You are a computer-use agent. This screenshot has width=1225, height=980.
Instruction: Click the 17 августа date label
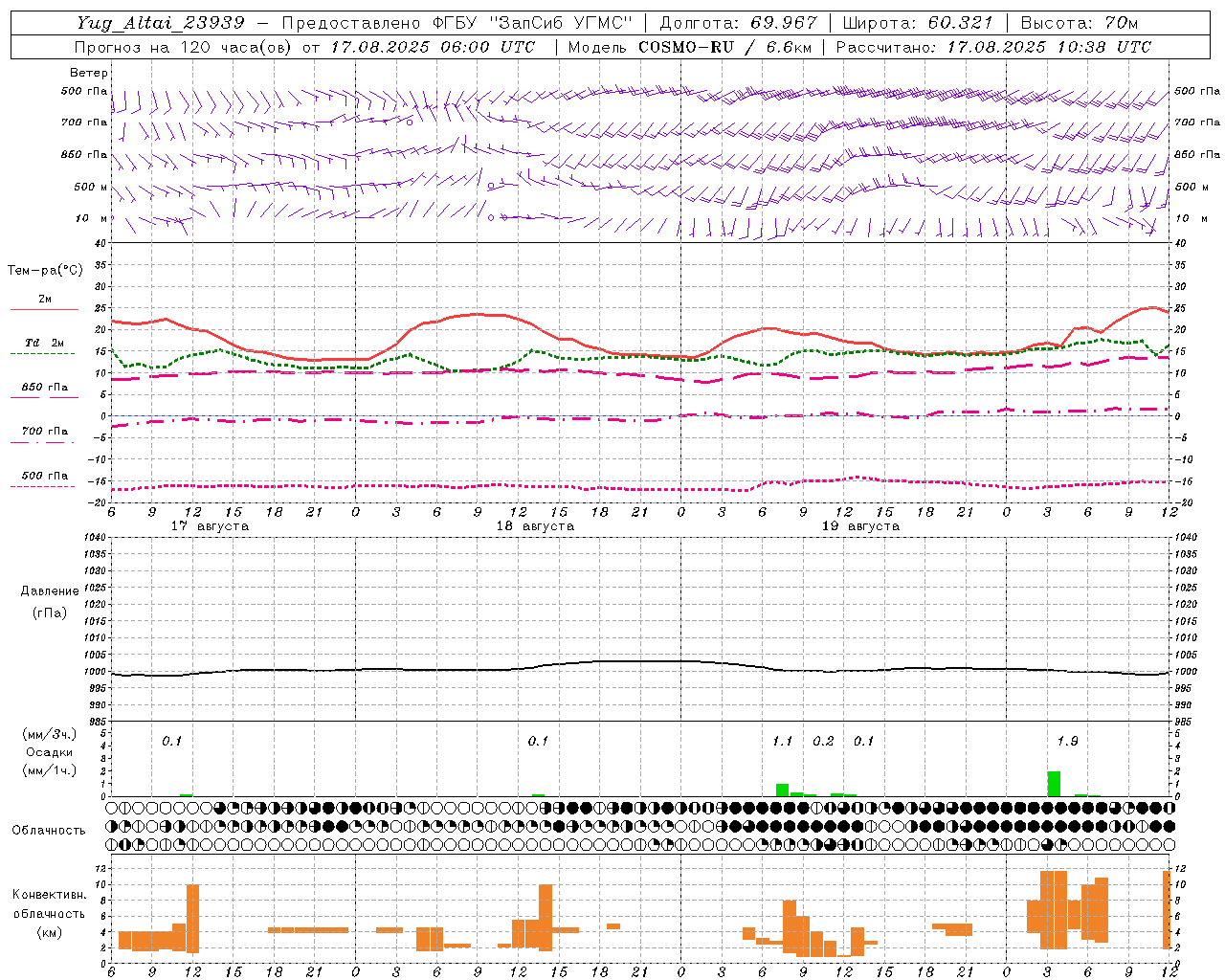[210, 526]
